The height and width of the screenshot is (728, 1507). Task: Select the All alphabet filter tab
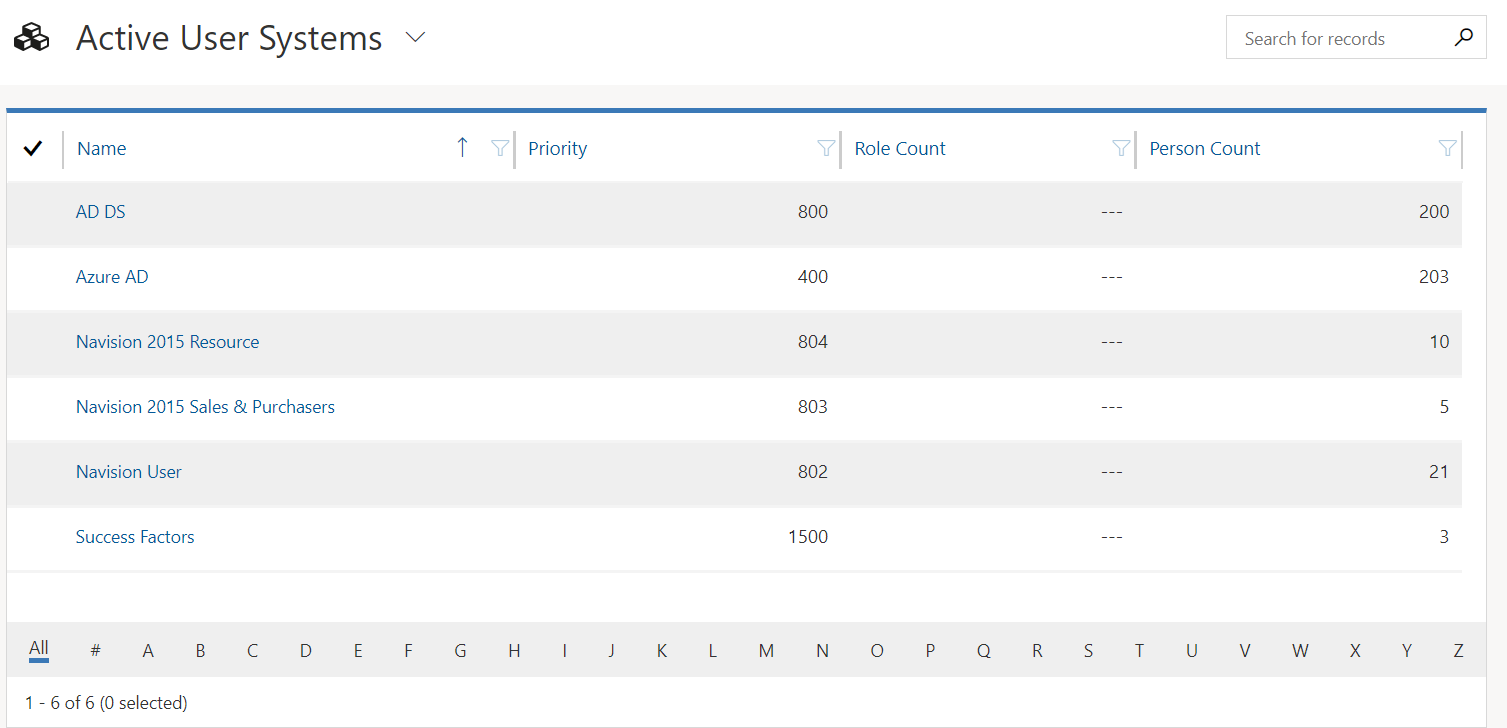(39, 648)
